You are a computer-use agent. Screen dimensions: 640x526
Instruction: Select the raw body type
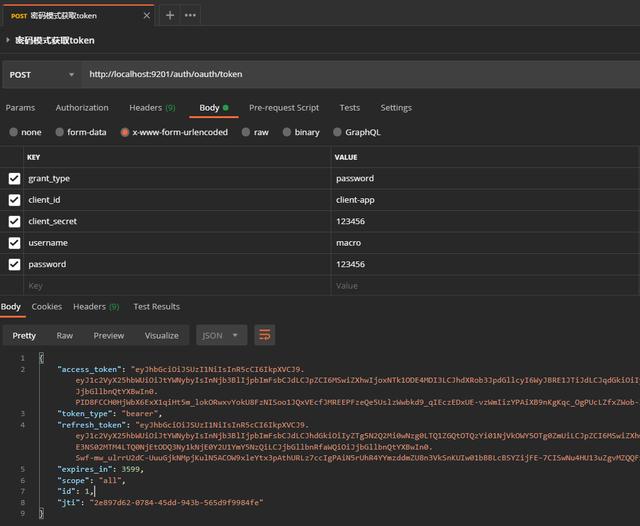(254, 132)
